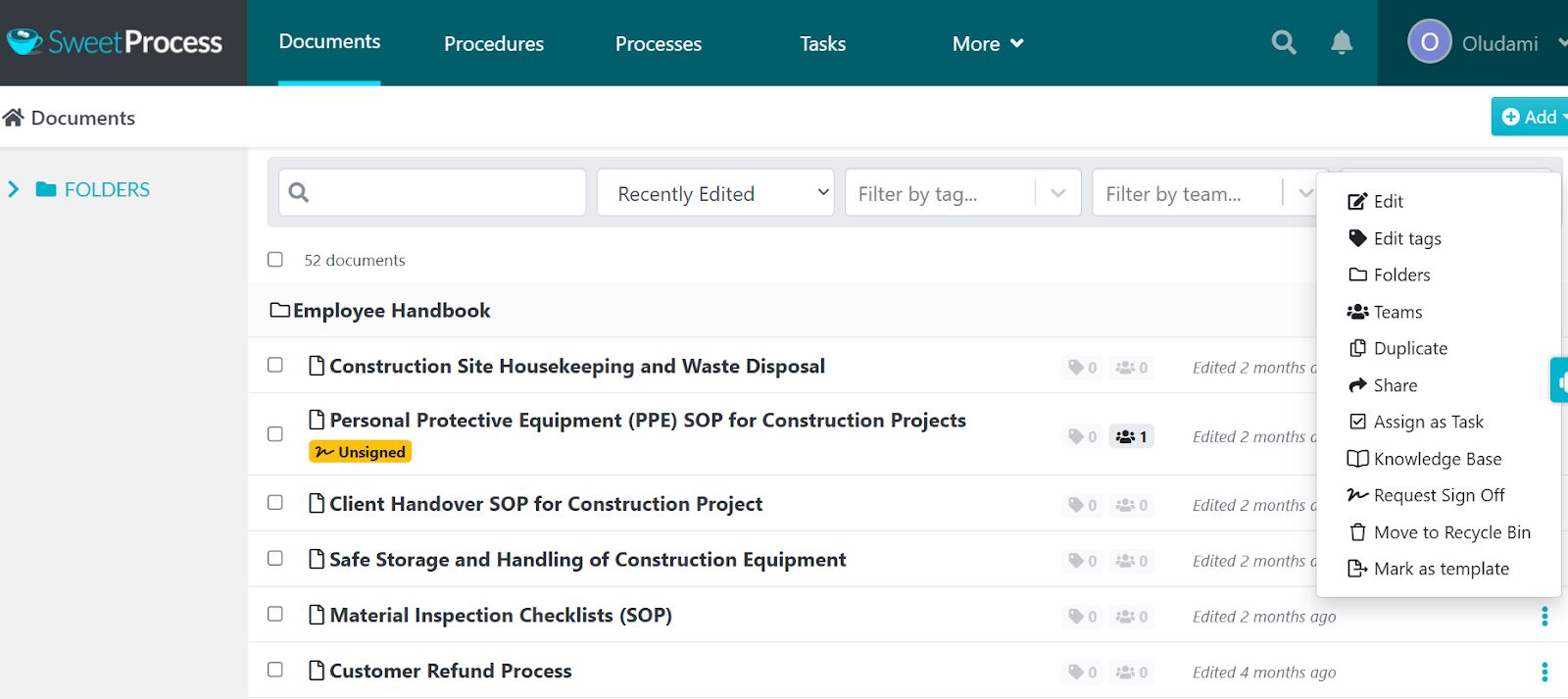1568x699 pixels.
Task: Click the blue side widget at right edge
Action: pos(1559,379)
